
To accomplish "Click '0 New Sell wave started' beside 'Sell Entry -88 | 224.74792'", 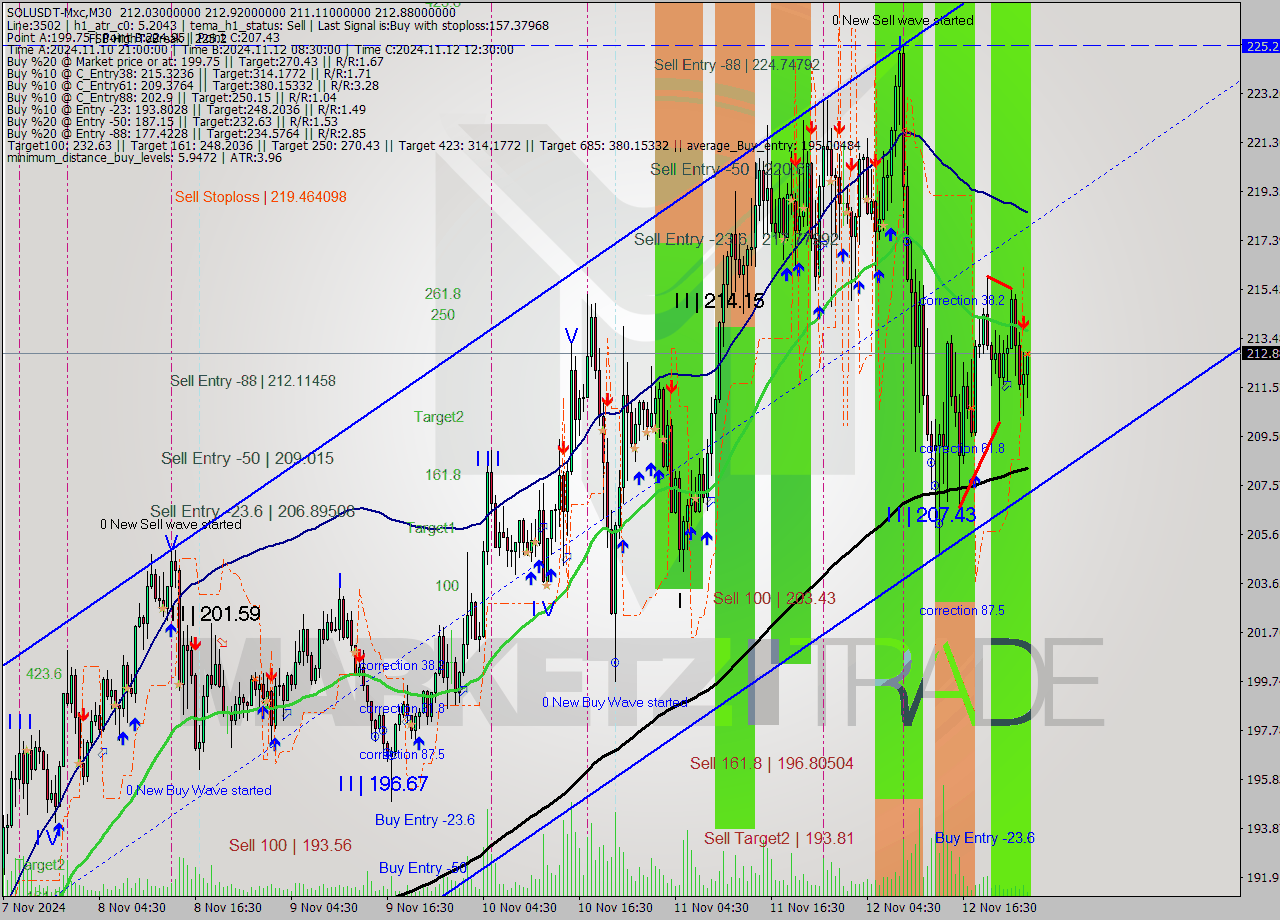I will click(x=902, y=20).
